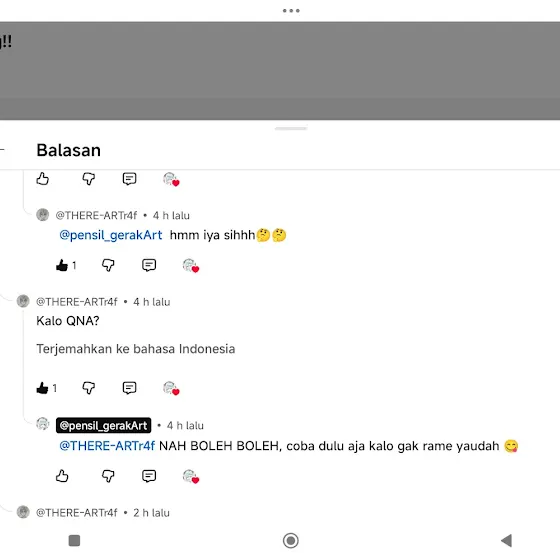Tap the Android back triangle button
The width and height of the screenshot is (560, 560).
pyautogui.click(x=506, y=540)
